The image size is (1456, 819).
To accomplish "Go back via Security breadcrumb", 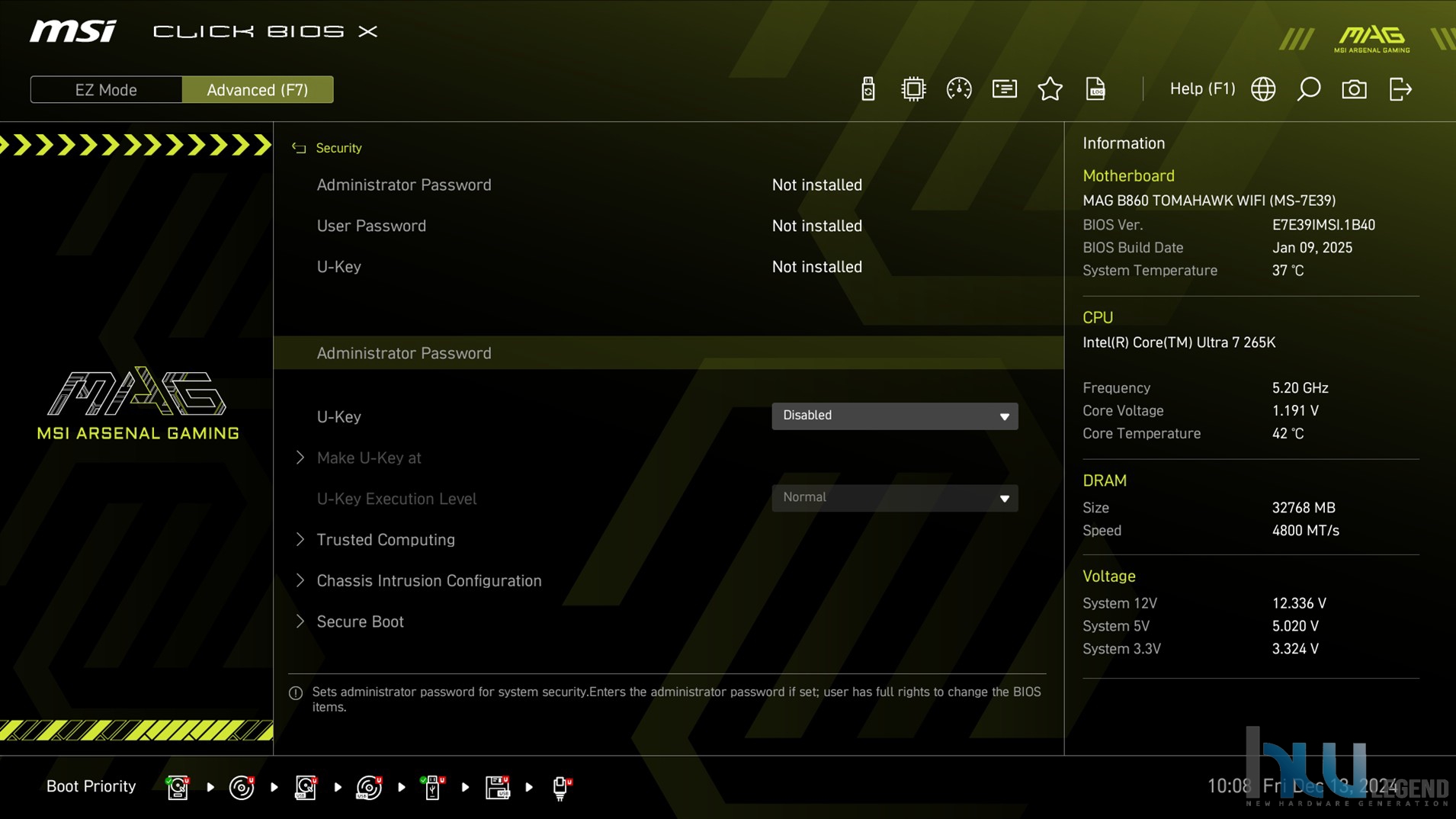I will click(x=338, y=148).
